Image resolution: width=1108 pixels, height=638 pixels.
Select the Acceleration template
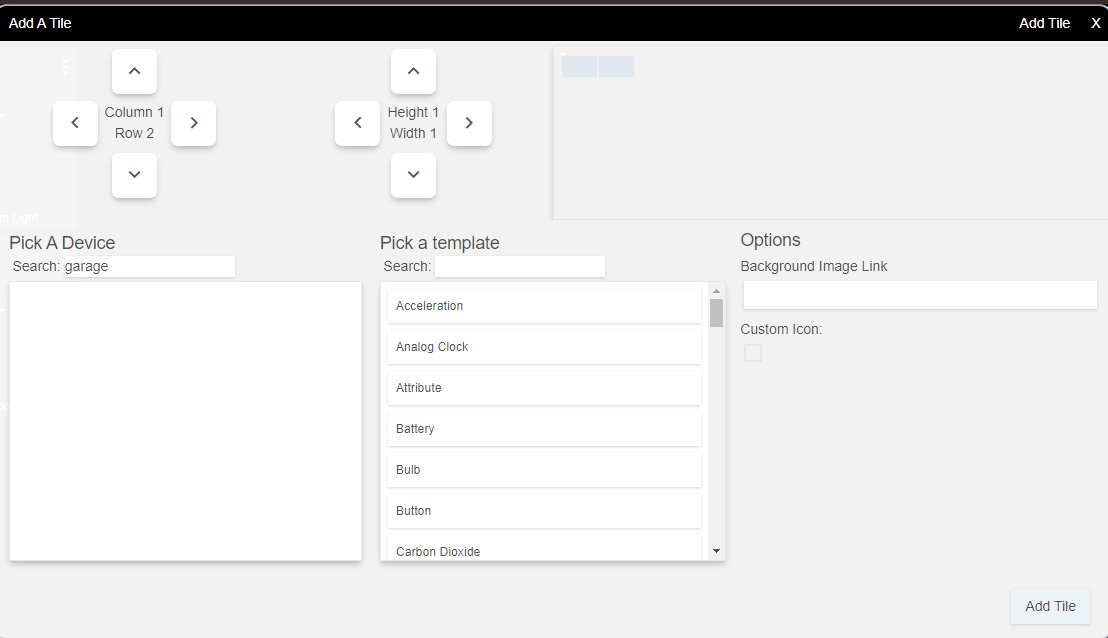[544, 306]
